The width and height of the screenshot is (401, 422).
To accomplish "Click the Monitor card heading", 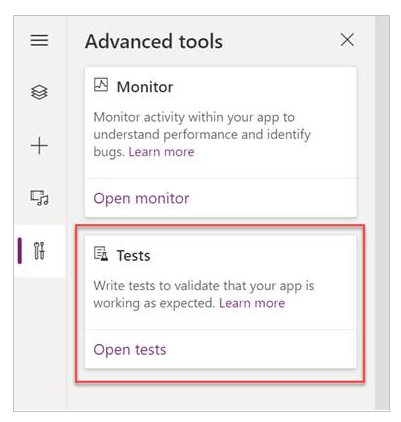I will tap(145, 87).
